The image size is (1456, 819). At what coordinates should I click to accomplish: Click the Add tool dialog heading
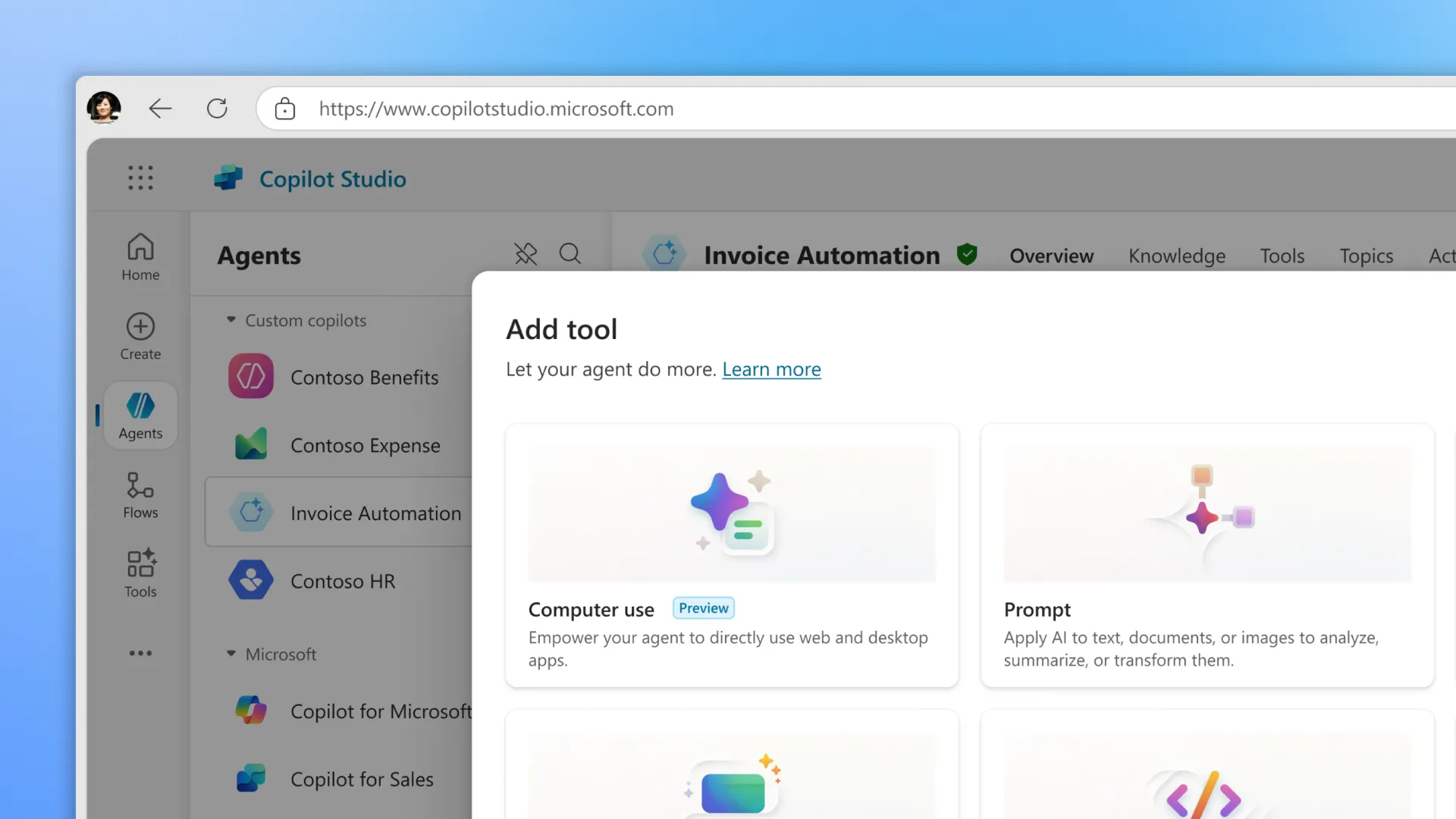(x=562, y=329)
